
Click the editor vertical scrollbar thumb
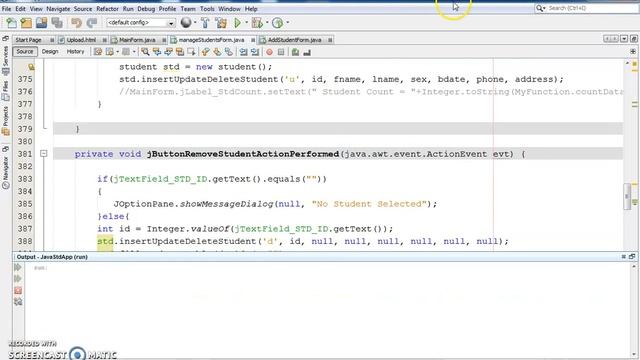pyautogui.click(x=627, y=197)
